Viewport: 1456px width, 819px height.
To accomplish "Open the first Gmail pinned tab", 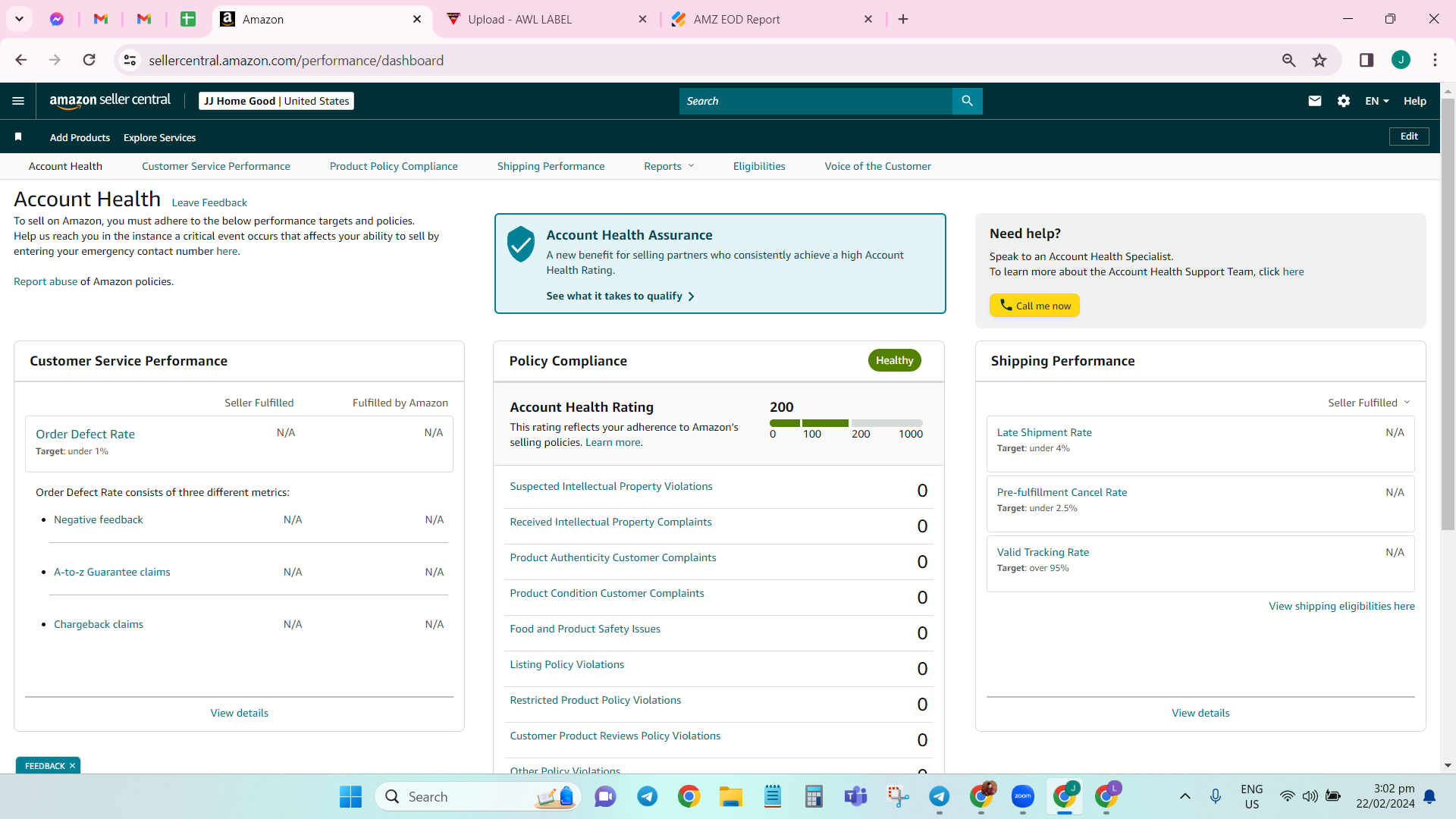I will tap(101, 19).
